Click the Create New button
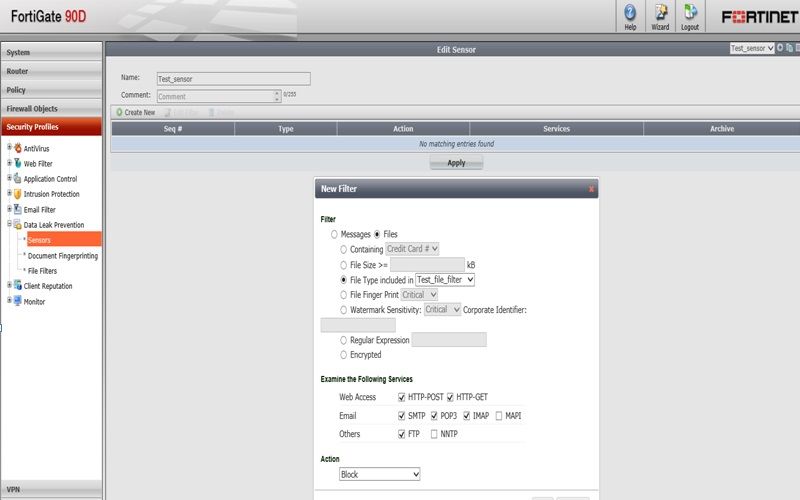 [136, 112]
